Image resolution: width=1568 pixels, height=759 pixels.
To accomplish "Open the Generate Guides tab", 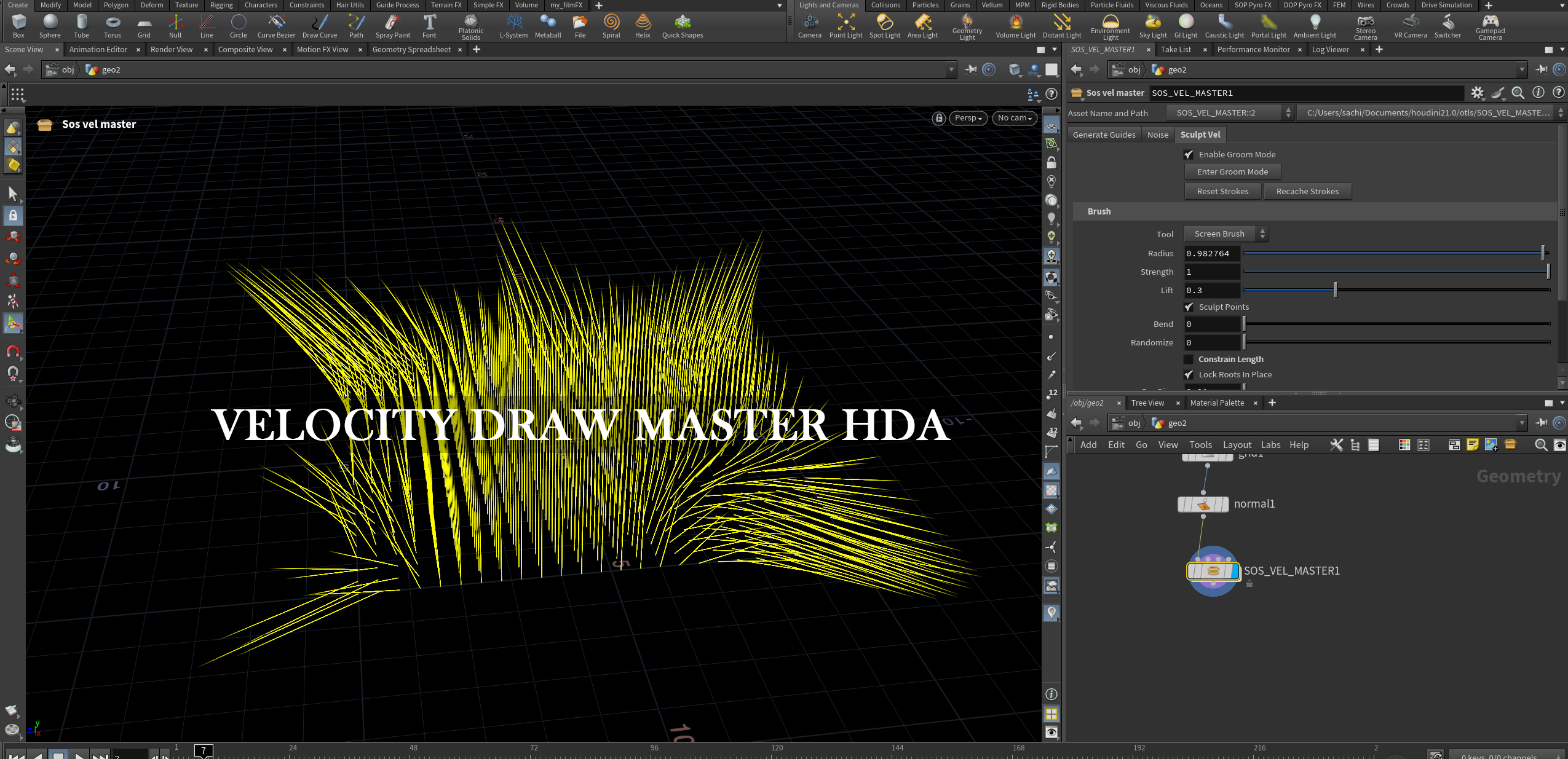I will pyautogui.click(x=1104, y=135).
